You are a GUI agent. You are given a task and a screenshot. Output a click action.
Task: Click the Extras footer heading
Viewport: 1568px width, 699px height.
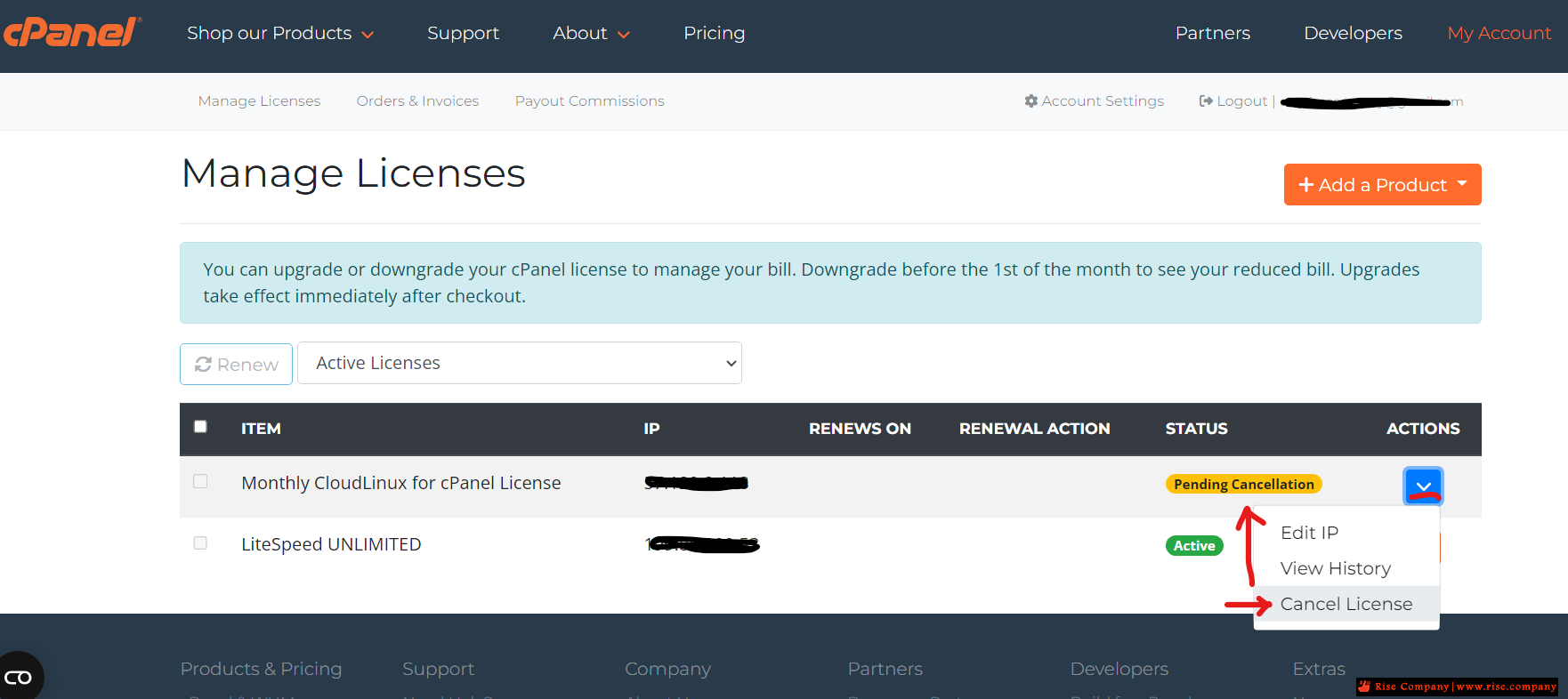tap(1319, 669)
